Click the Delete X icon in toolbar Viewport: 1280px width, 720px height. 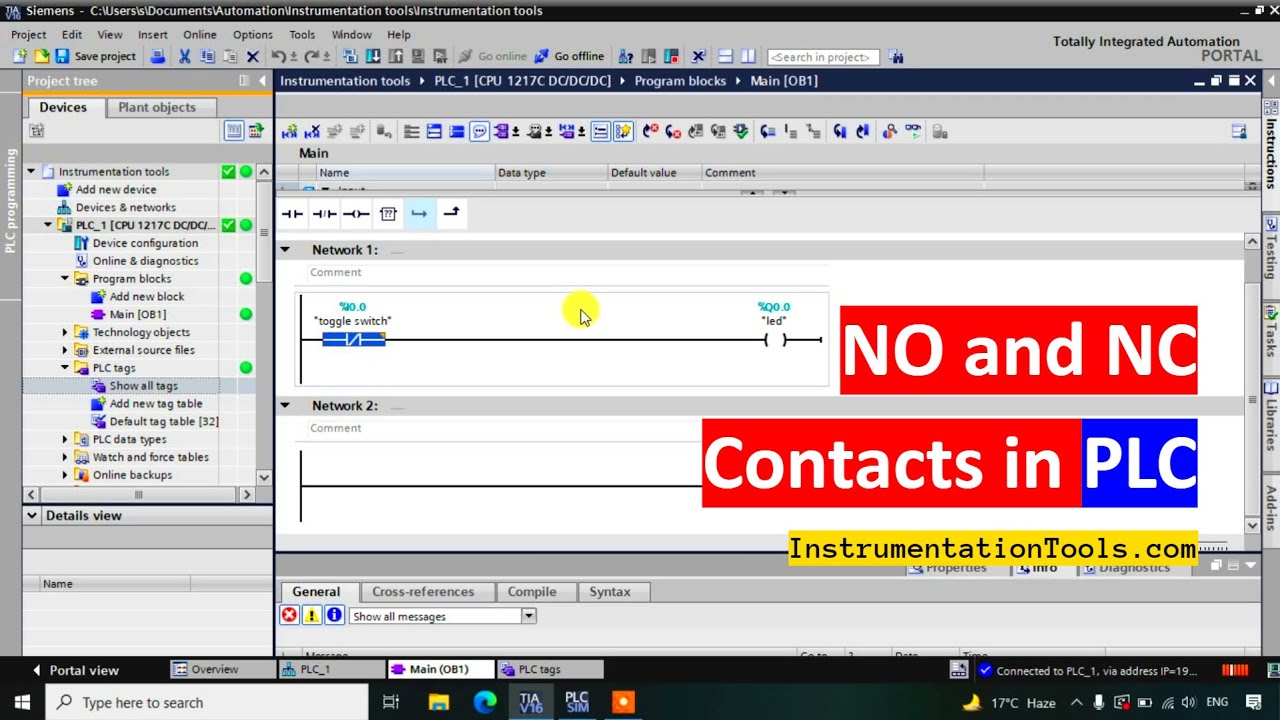253,56
